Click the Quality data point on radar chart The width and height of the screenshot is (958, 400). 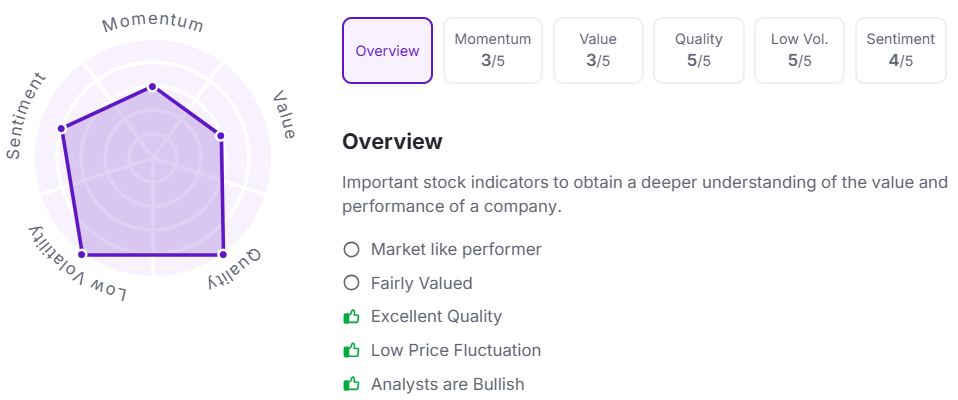click(223, 254)
